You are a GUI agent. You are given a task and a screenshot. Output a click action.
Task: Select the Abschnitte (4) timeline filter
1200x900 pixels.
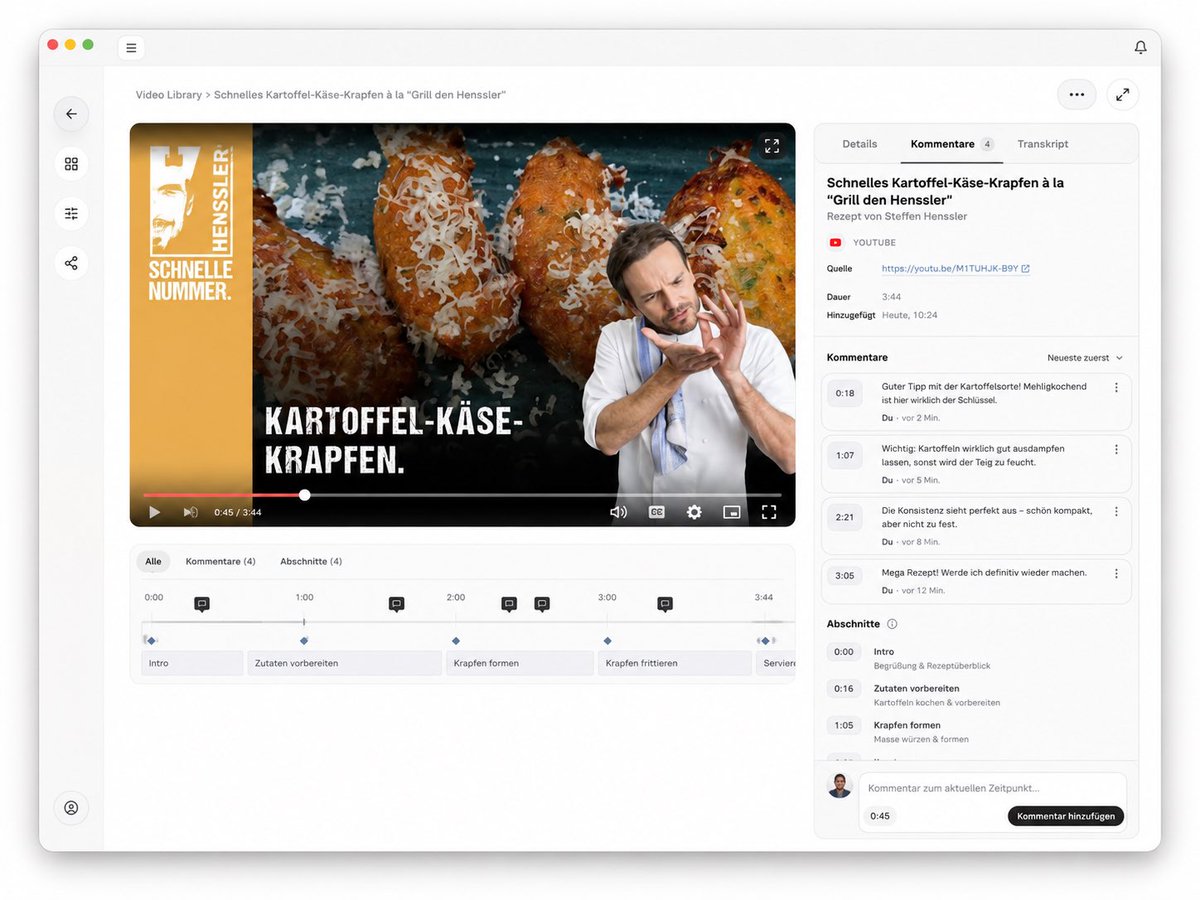coord(311,562)
